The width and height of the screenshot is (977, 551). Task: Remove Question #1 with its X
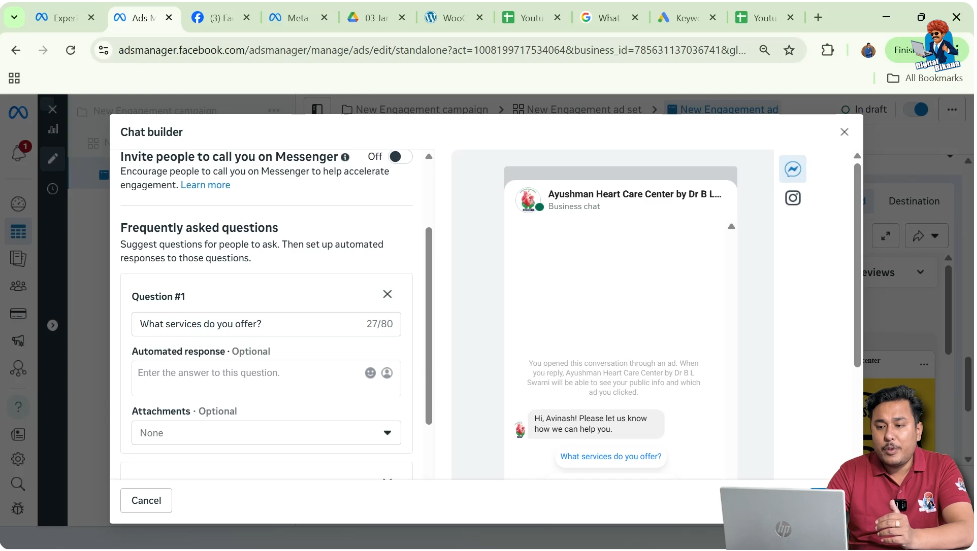click(x=387, y=294)
